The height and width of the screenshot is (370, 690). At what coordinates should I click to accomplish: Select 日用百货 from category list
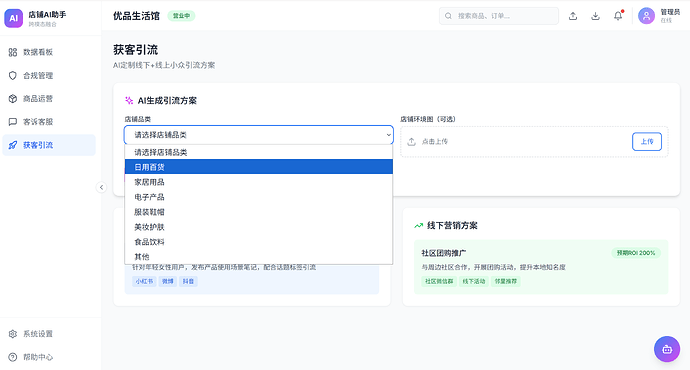tap(259, 167)
